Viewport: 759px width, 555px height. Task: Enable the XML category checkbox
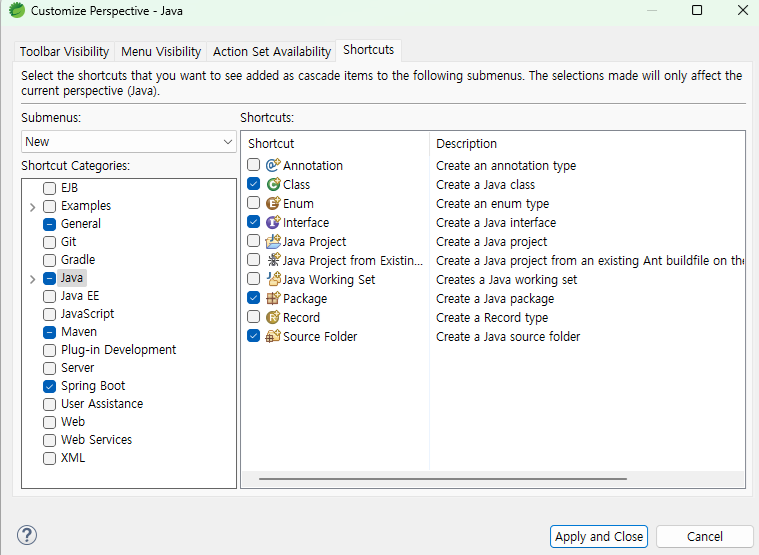click(x=49, y=458)
